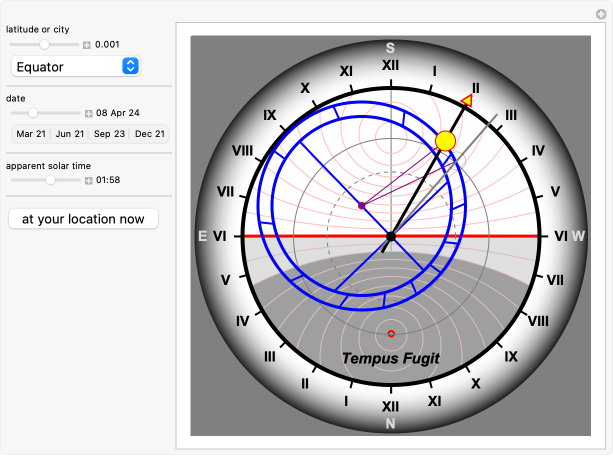Set the date to Dec 21
The height and width of the screenshot is (456, 613).
149,134
